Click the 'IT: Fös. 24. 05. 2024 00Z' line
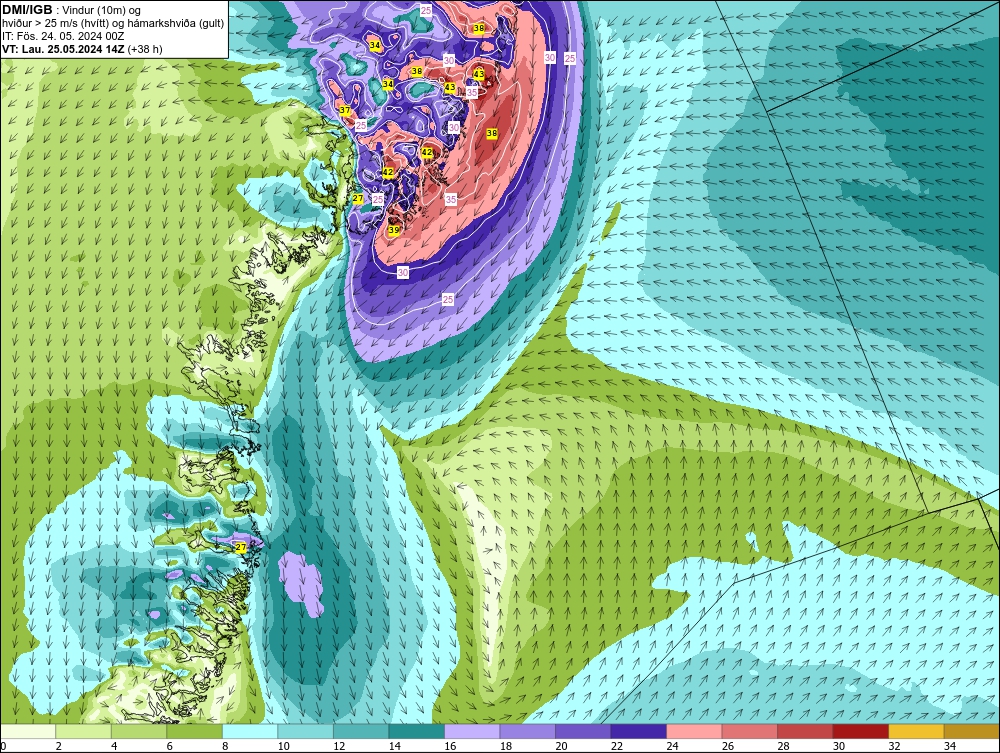1000x753 pixels. point(63,36)
